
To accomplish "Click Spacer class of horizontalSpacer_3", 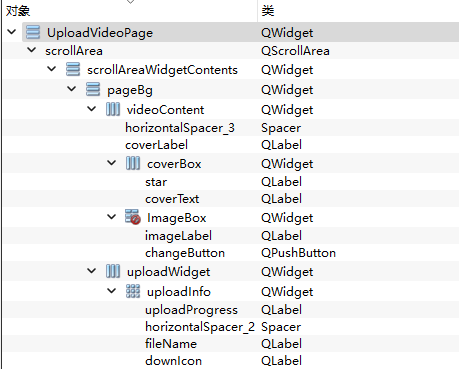I will tap(281, 128).
